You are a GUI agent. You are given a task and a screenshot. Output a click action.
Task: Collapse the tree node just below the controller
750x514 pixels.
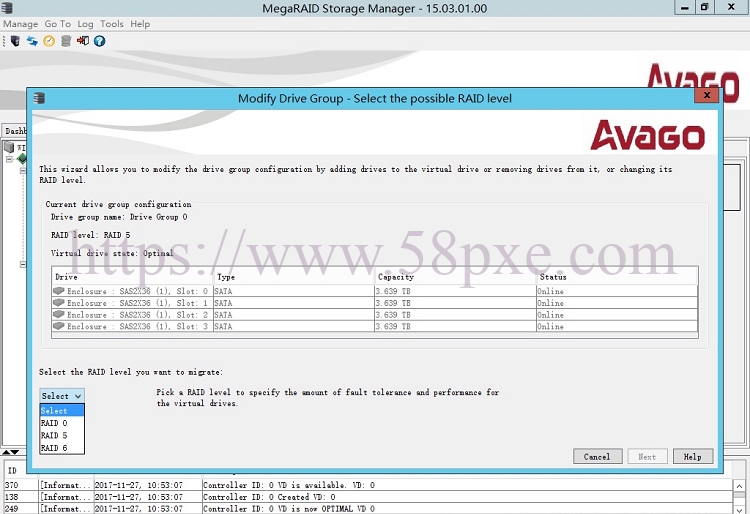tap(22, 171)
